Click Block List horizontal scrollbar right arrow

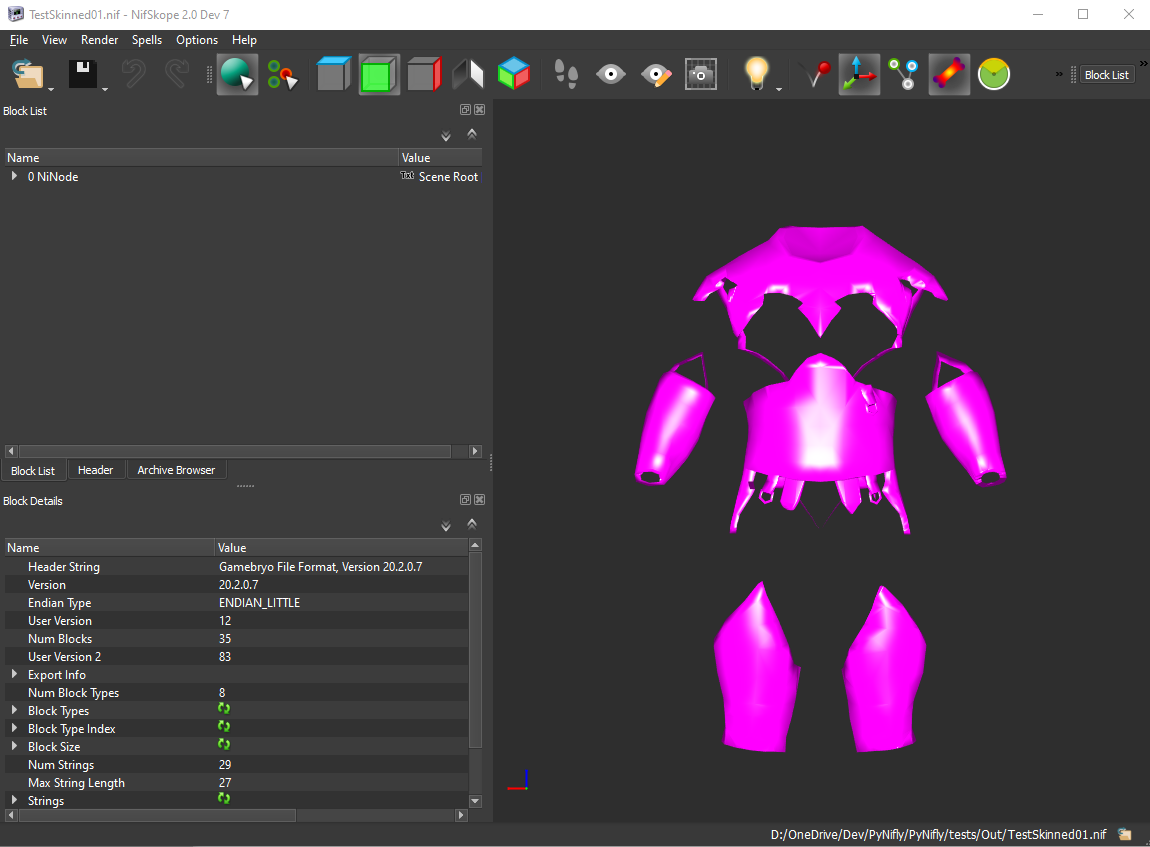coord(475,451)
